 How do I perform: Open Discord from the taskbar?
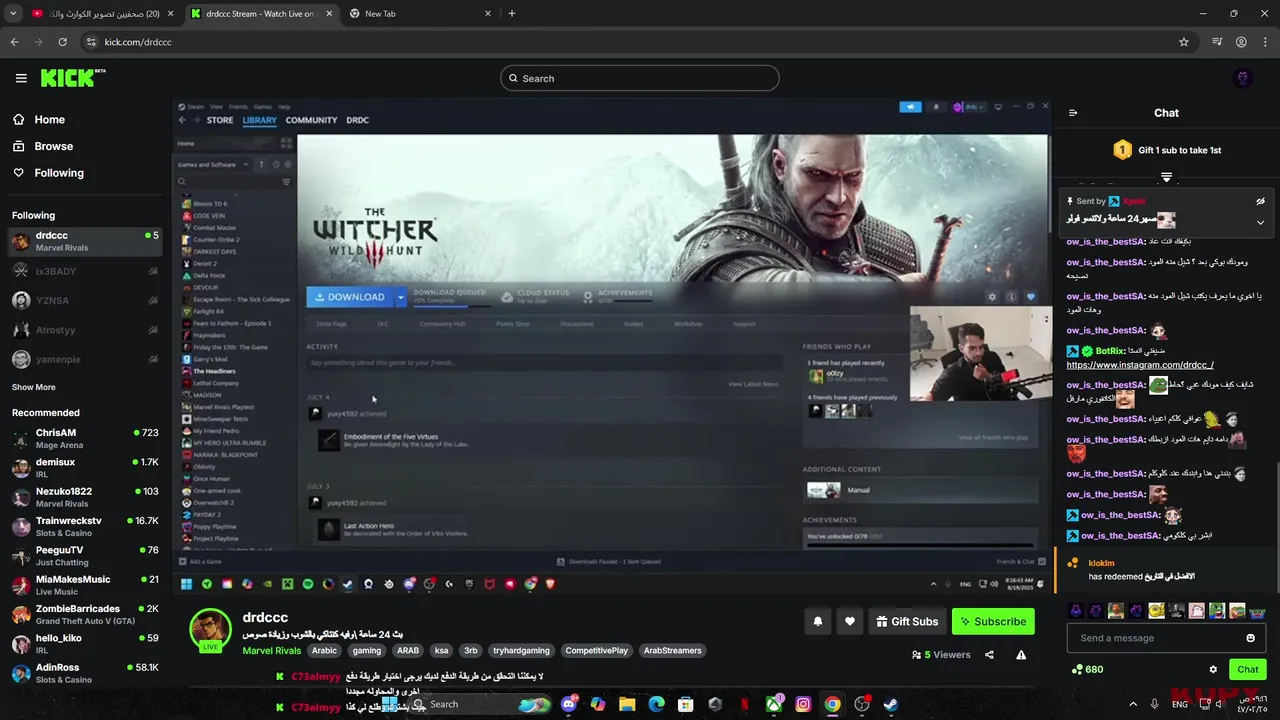coord(569,704)
